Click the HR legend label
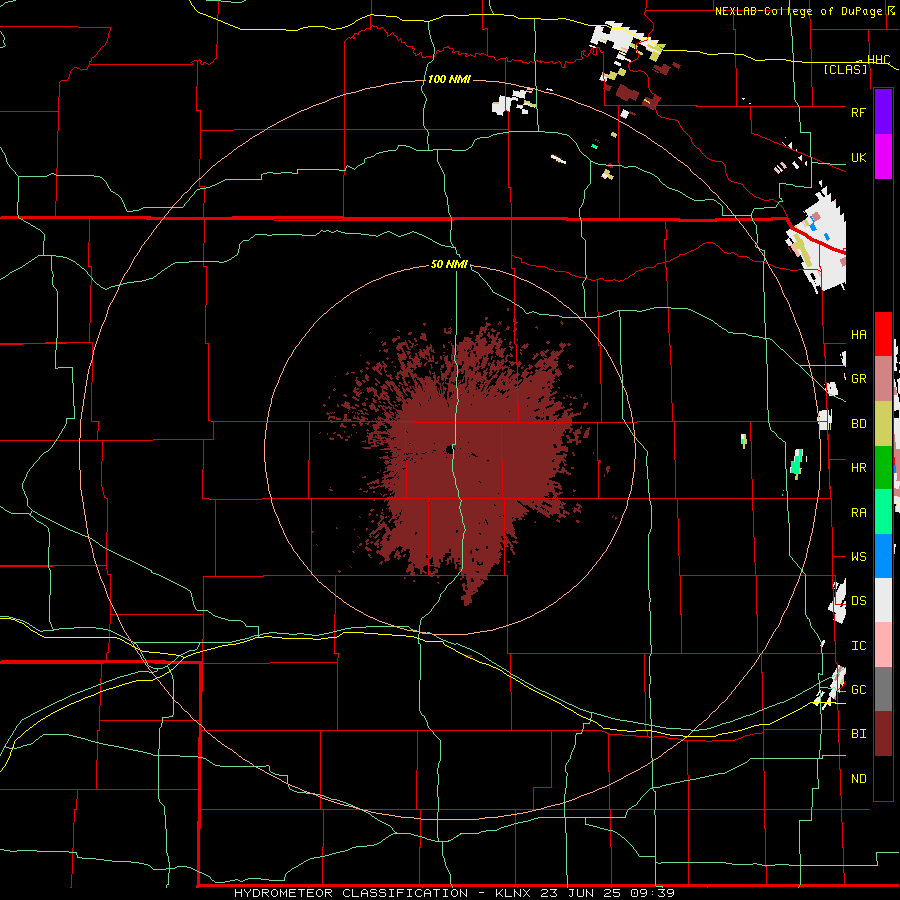 coord(858,468)
